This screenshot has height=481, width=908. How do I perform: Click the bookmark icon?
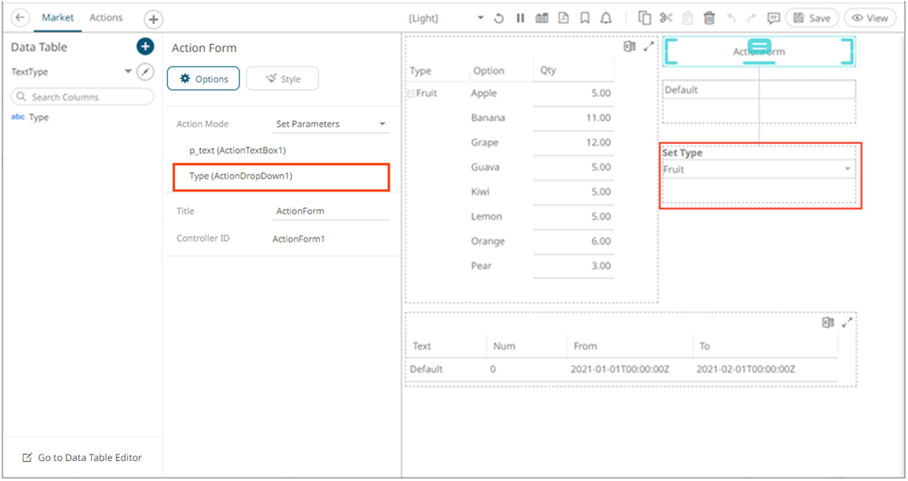pos(585,18)
